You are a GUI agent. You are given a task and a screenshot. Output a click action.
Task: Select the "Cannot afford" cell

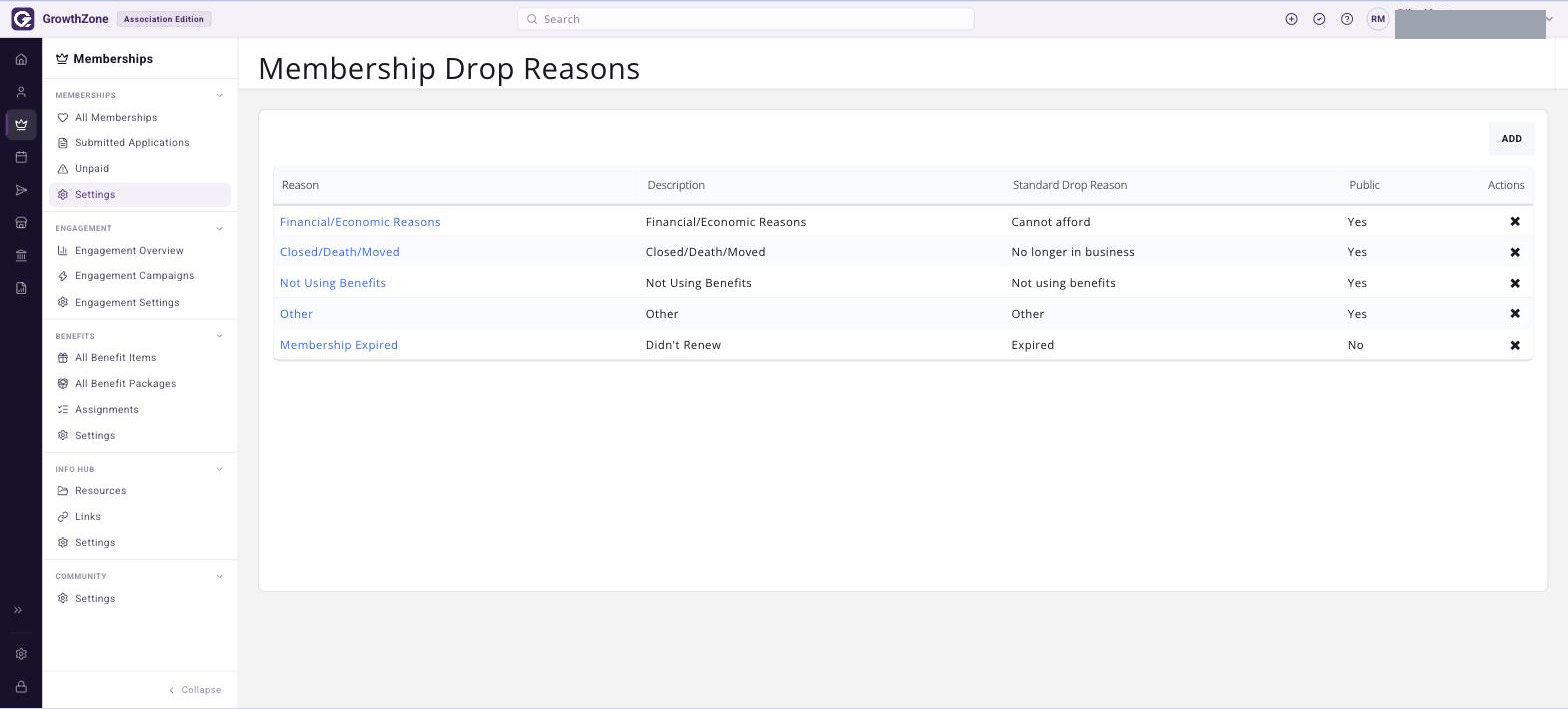coord(1051,222)
